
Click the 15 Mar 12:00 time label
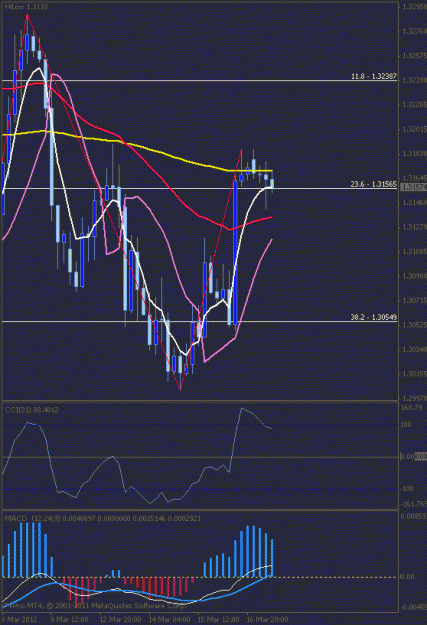[219, 619]
